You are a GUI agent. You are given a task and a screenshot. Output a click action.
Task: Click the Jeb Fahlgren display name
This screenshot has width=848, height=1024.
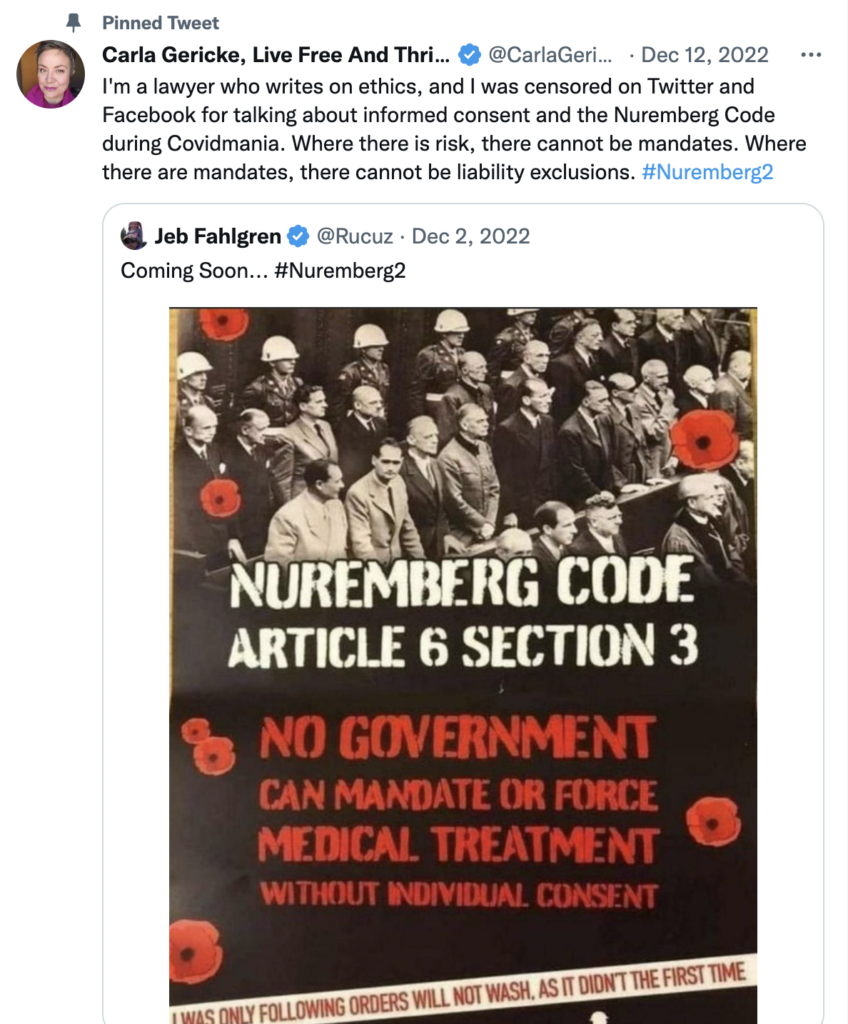point(218,236)
